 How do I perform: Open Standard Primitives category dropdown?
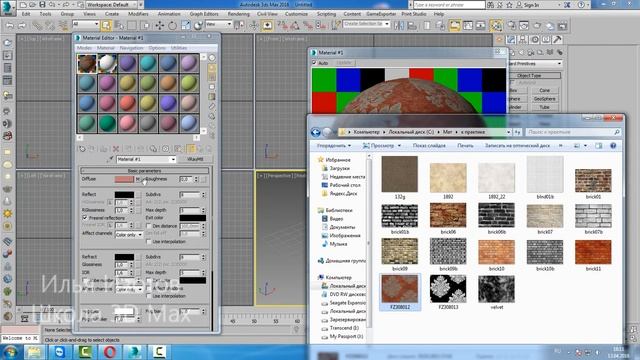535,64
